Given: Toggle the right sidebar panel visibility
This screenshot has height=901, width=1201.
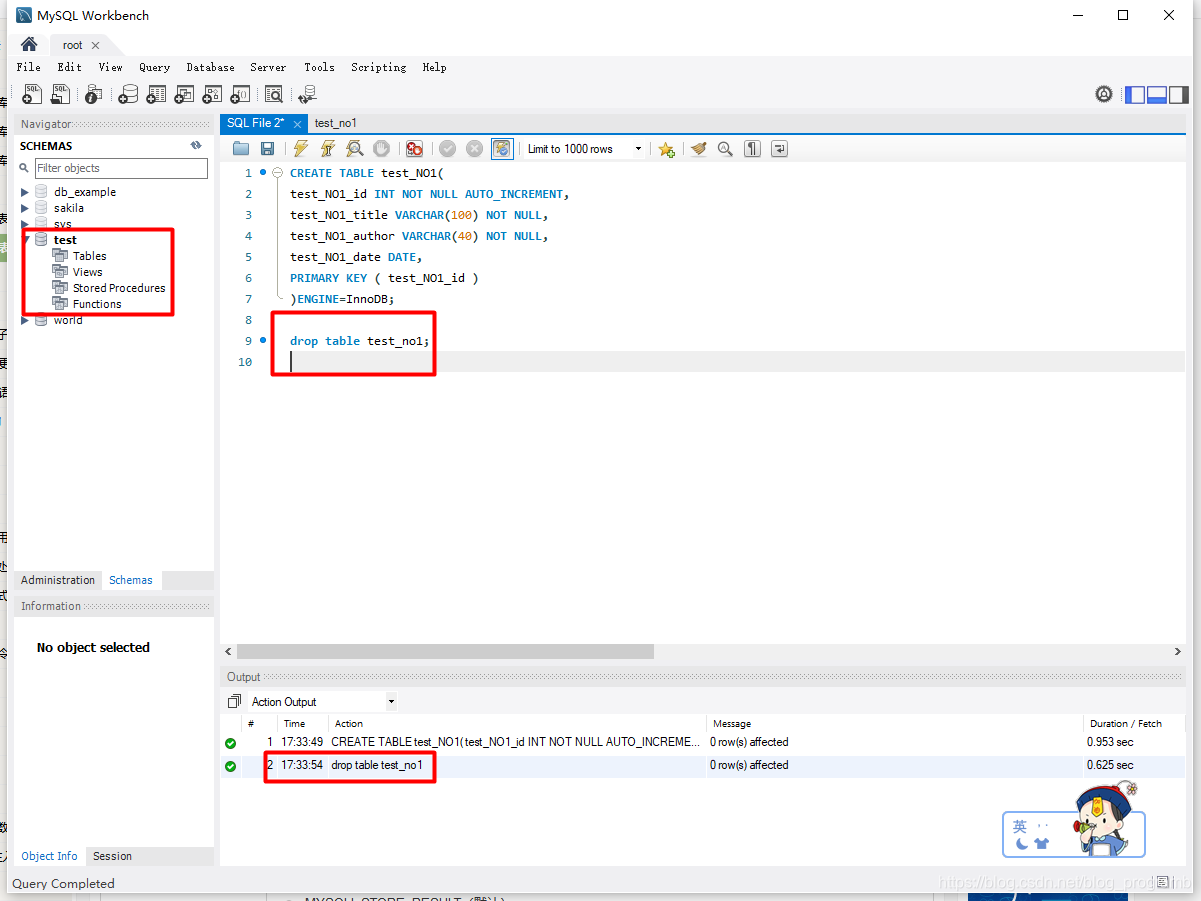Looking at the screenshot, I should coord(1179,94).
